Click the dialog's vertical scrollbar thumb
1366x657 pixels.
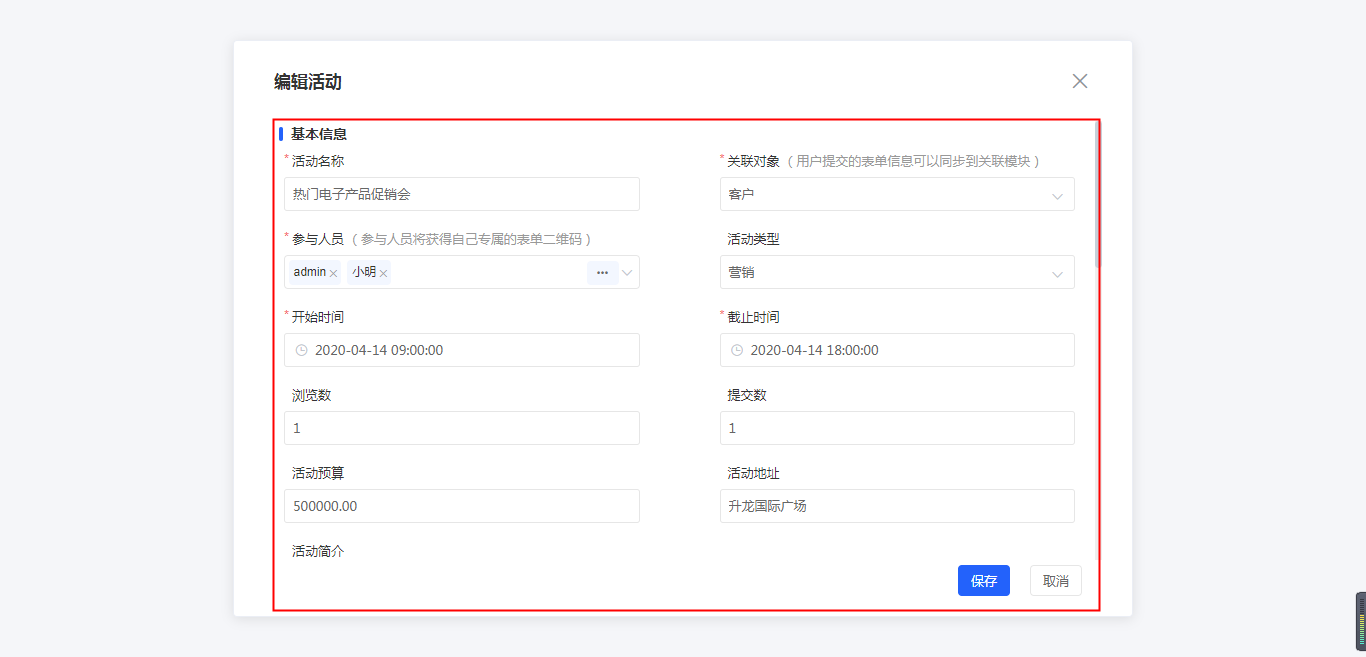point(1097,195)
